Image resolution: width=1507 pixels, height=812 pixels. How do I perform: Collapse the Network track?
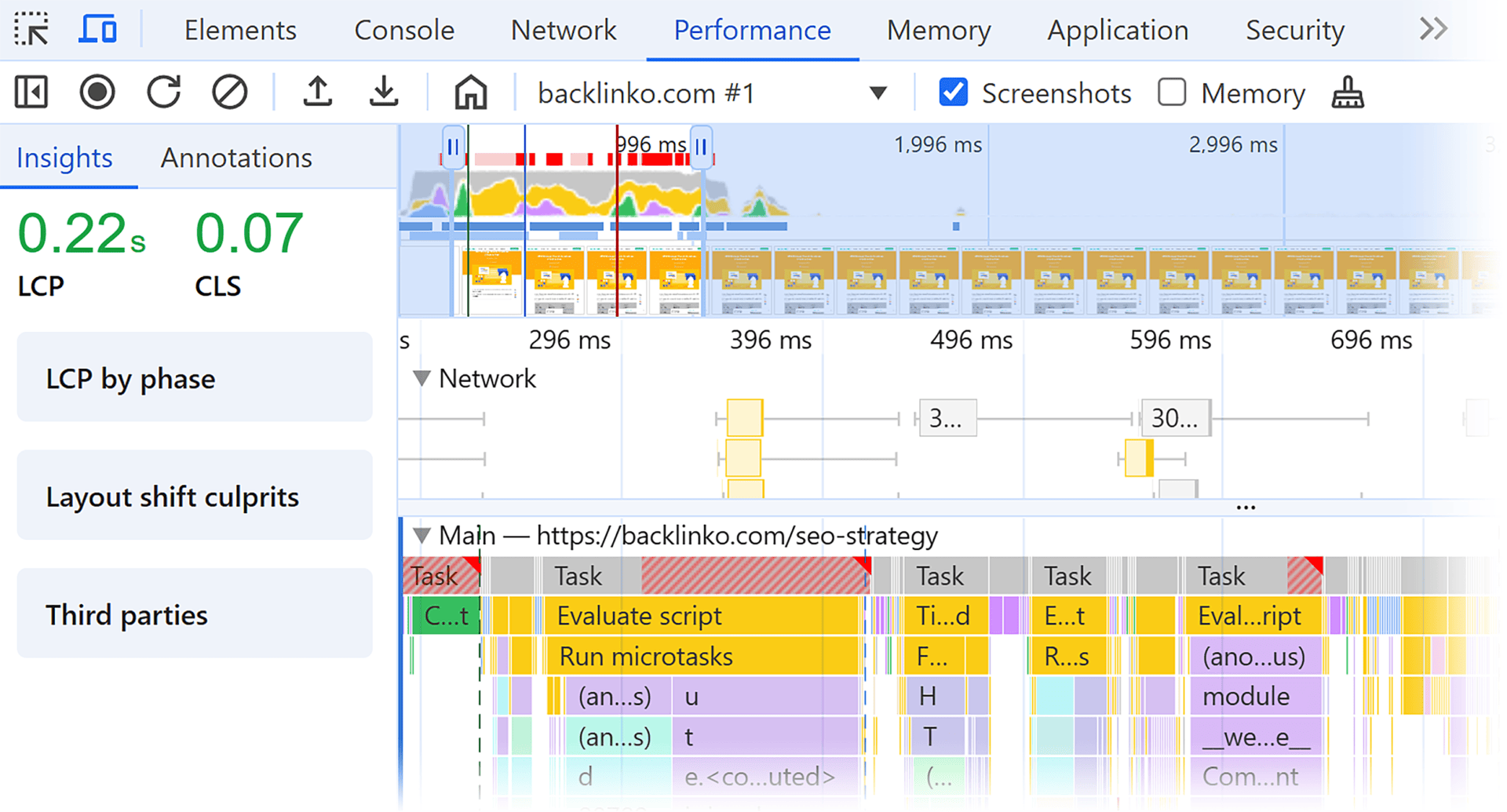coord(421,379)
